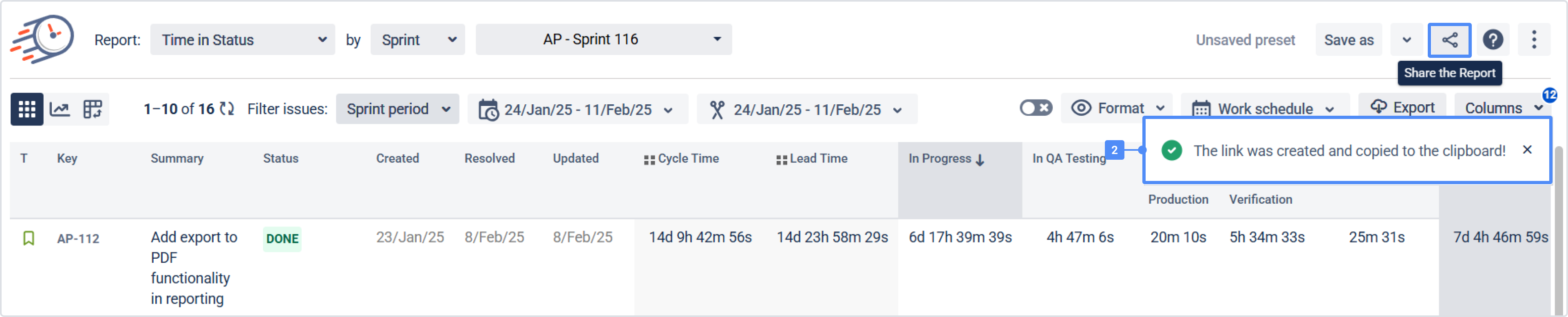Toggle the switch left of Format
1568x317 pixels.
1036,108
